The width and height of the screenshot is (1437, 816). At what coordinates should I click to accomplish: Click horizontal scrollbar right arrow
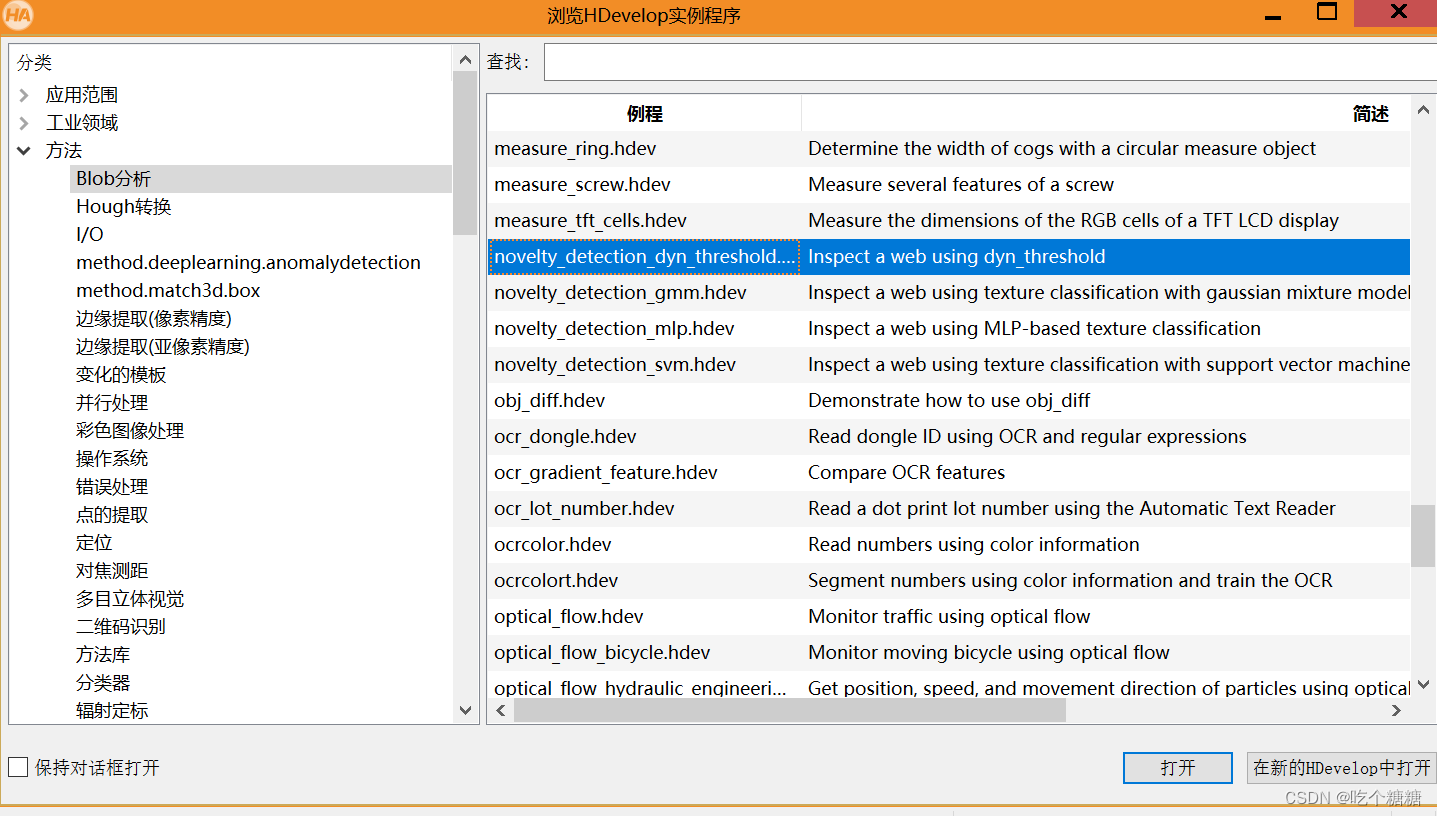click(x=1397, y=710)
